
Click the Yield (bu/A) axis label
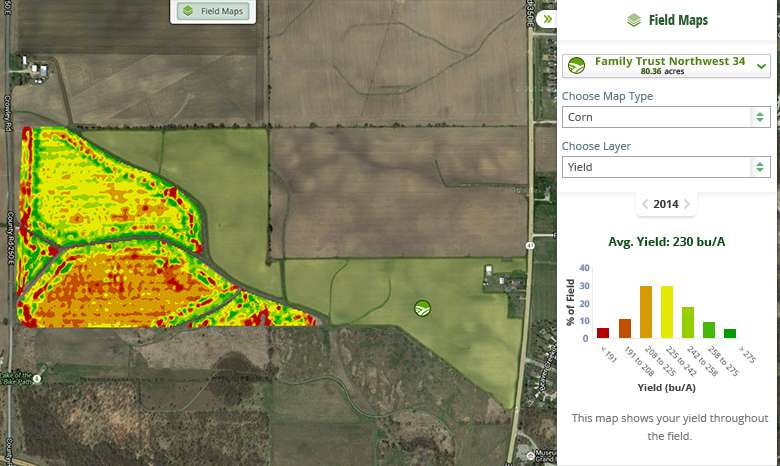click(x=667, y=387)
